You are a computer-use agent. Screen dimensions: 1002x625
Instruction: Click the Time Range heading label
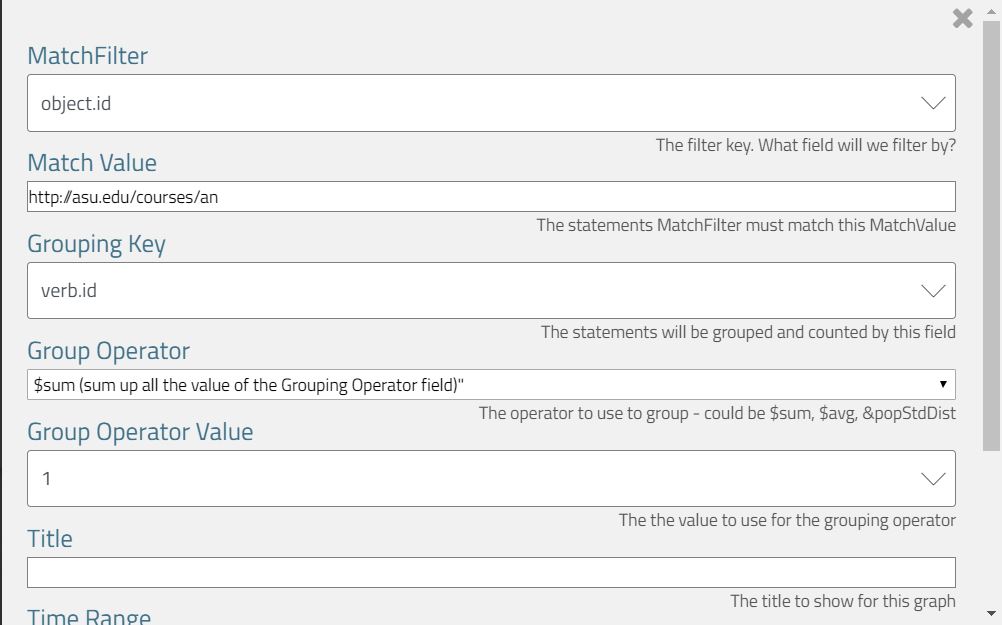[x=89, y=616]
